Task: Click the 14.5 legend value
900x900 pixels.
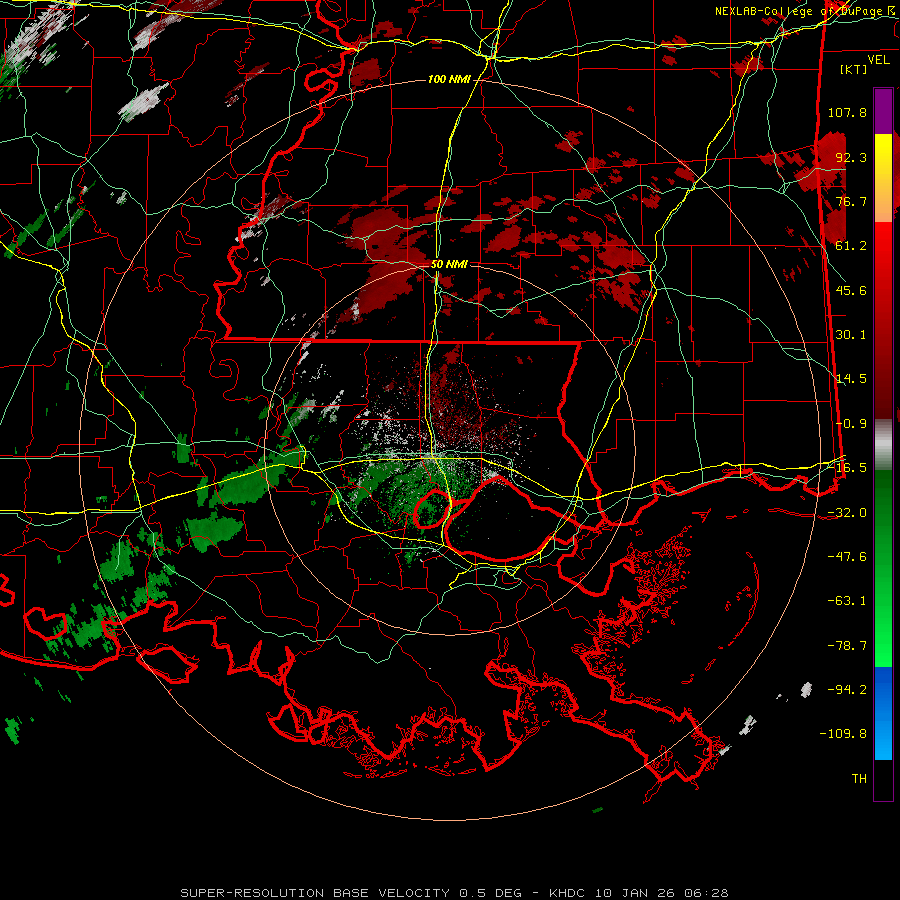Action: tap(851, 379)
